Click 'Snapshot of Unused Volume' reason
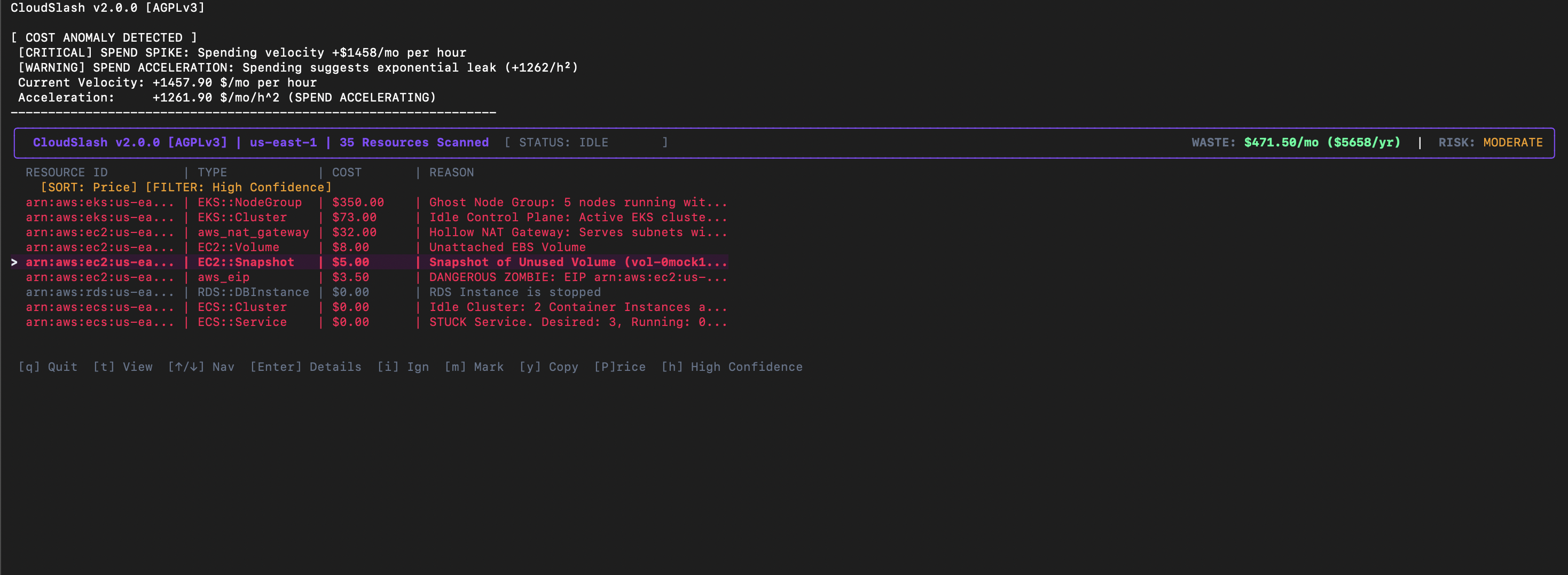Screen dimensions: 1568x575 tap(522, 262)
